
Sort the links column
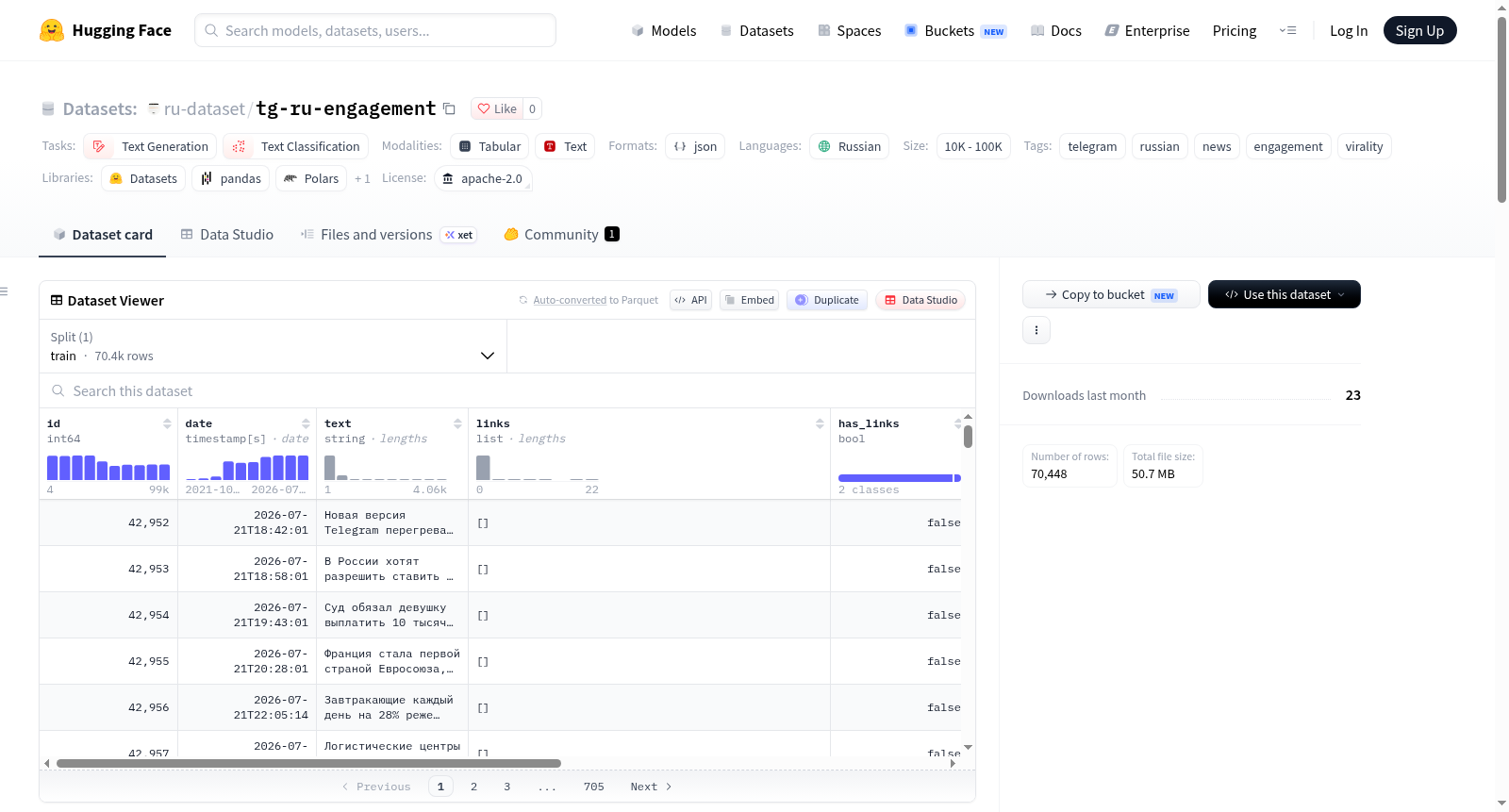[820, 423]
